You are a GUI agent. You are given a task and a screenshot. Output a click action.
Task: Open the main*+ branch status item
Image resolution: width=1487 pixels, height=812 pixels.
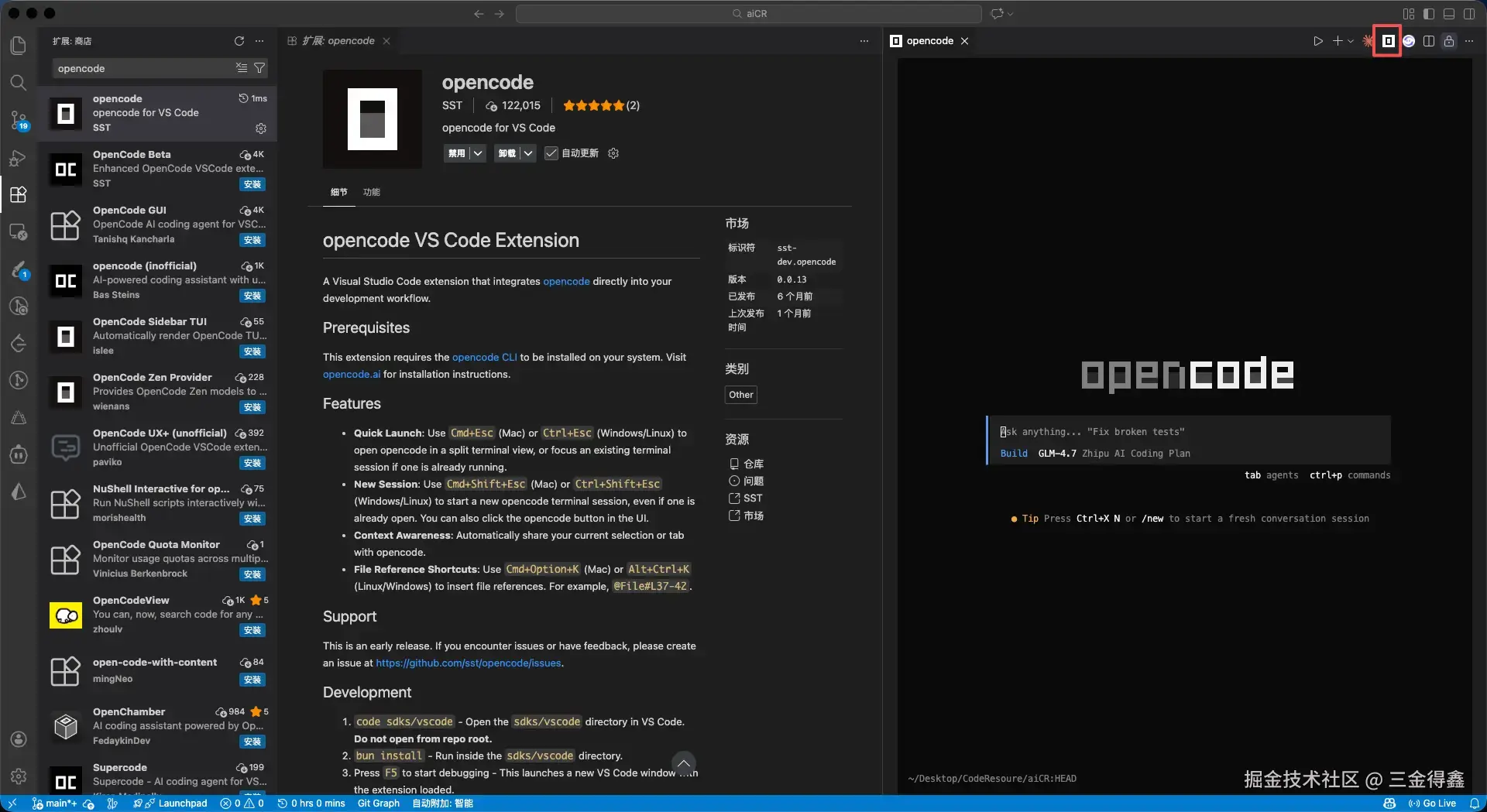coord(54,803)
